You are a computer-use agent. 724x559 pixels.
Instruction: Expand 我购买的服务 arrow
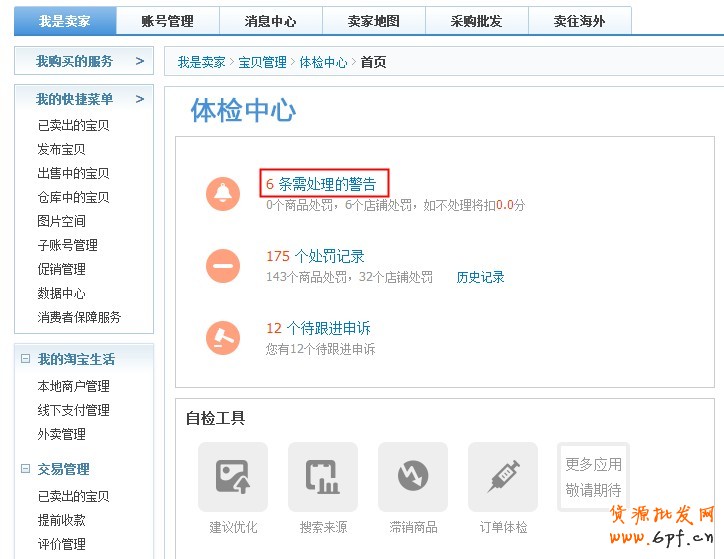(x=139, y=62)
